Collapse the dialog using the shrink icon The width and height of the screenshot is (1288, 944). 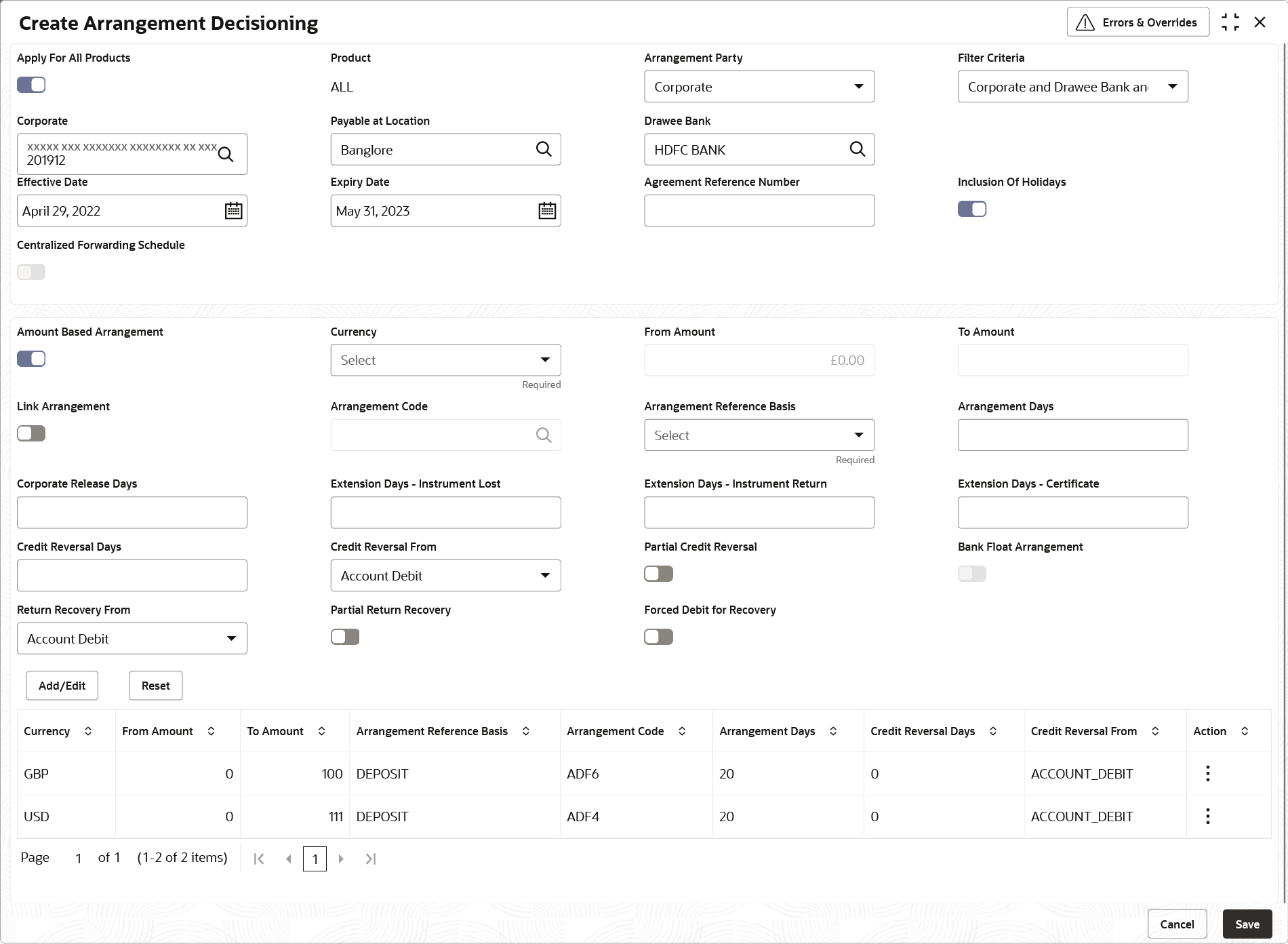click(x=1230, y=22)
